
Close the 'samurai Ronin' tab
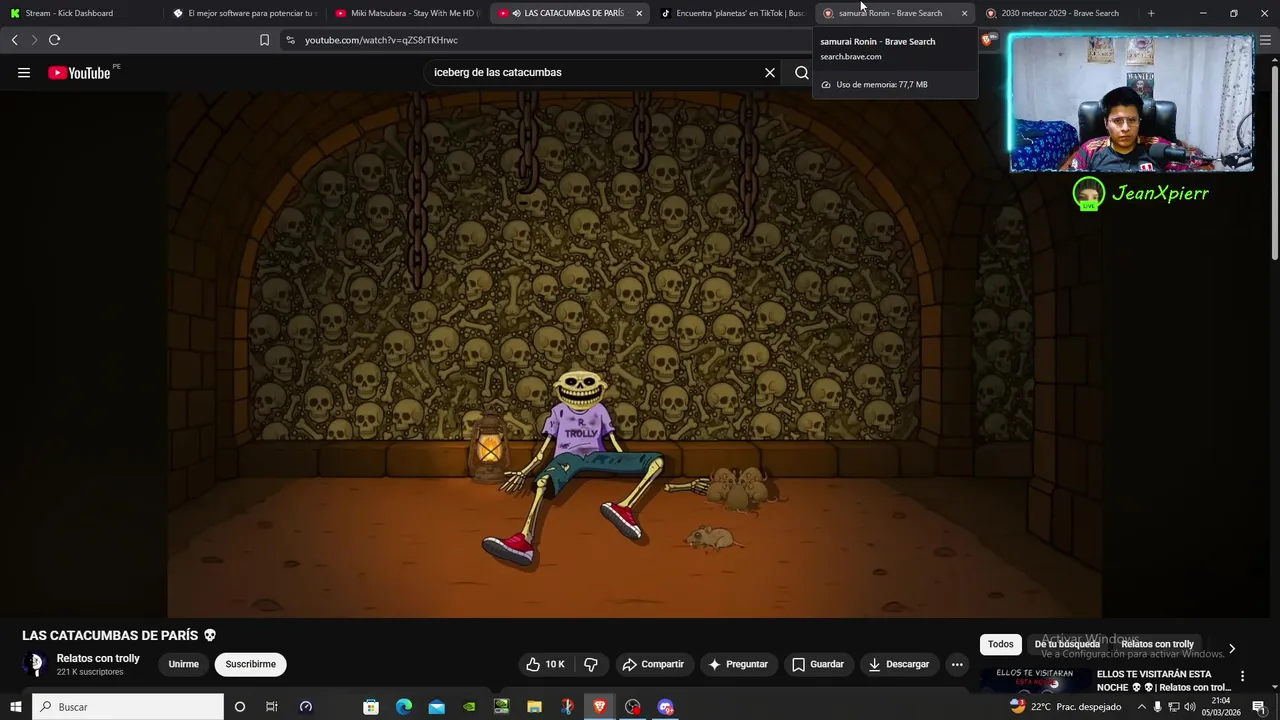(x=964, y=13)
